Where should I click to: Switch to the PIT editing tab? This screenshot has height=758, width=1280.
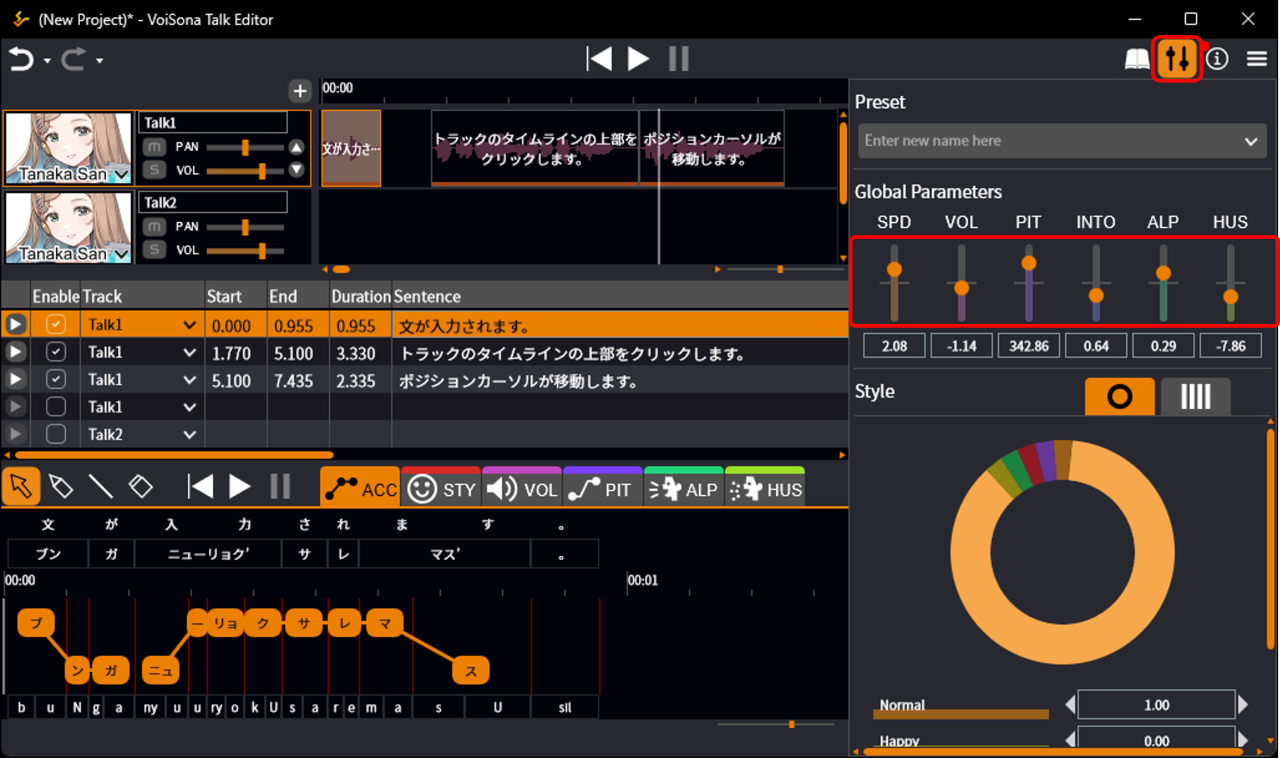click(602, 489)
